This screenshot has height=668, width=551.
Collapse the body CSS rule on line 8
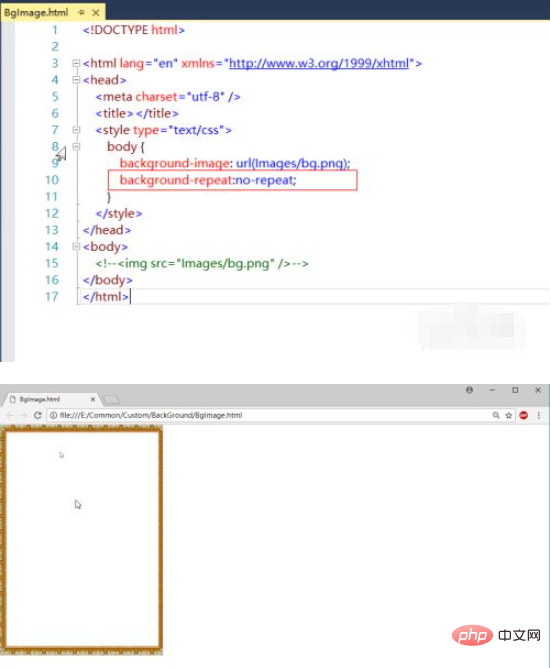[x=76, y=147]
